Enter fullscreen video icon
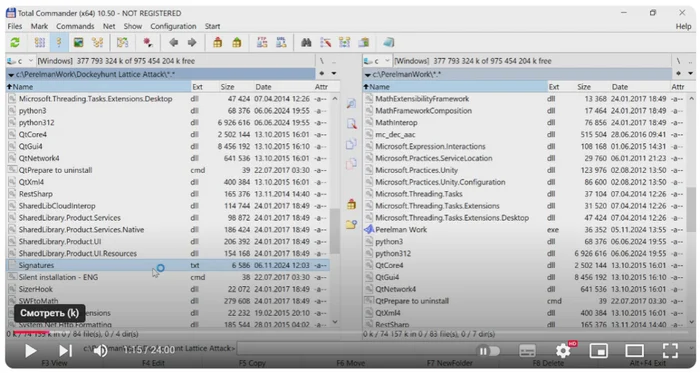The image size is (700, 373). click(670, 351)
